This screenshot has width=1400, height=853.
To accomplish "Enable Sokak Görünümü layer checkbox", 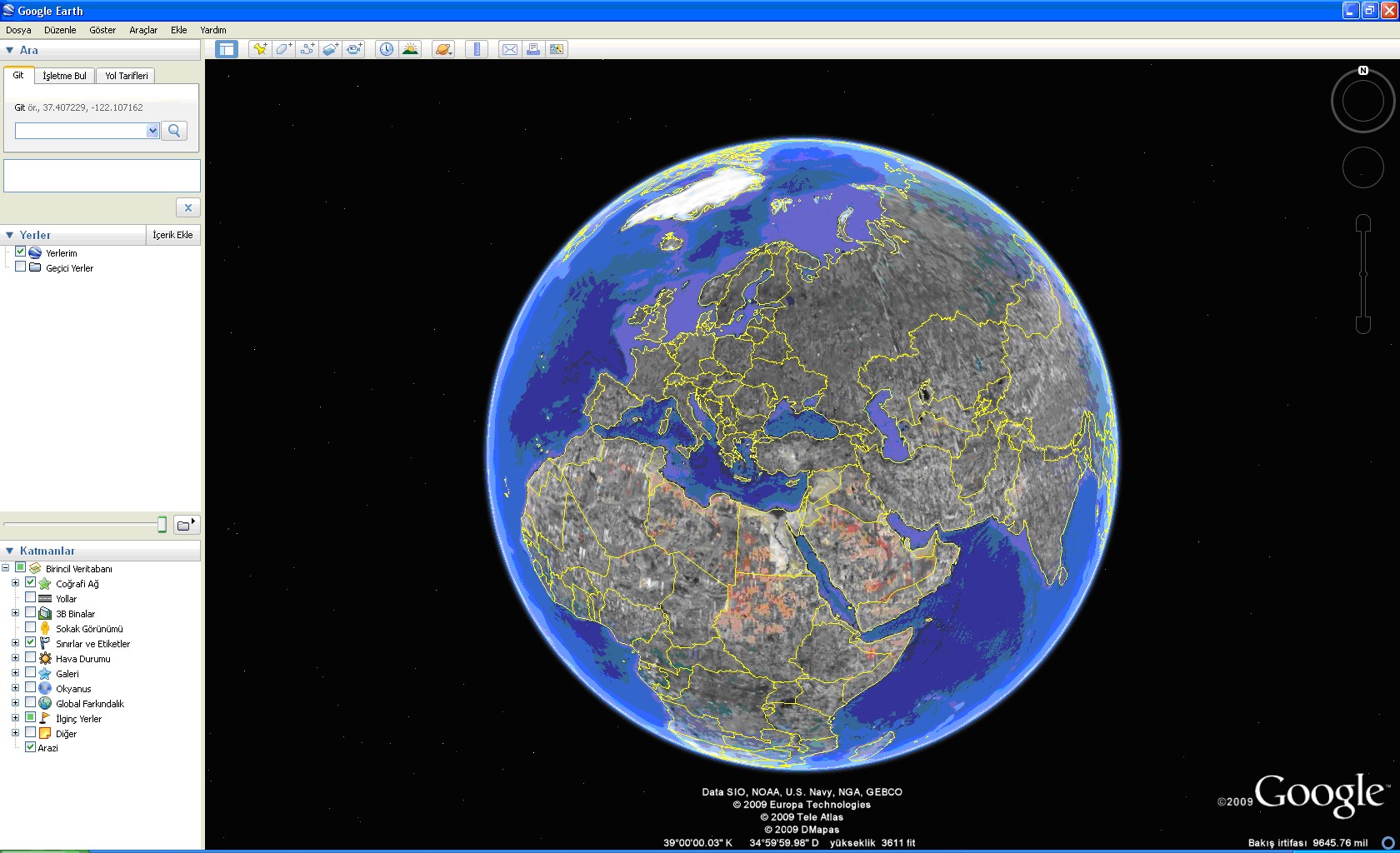I will point(30,627).
